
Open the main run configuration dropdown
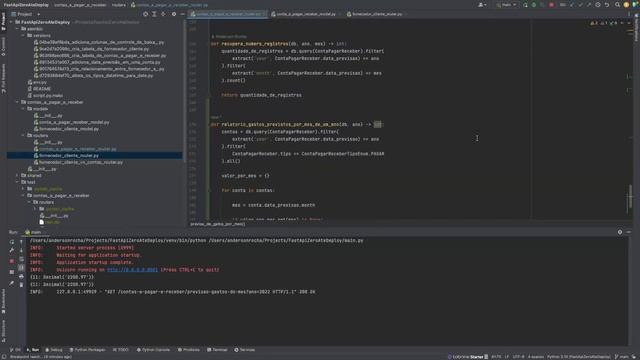506,5
